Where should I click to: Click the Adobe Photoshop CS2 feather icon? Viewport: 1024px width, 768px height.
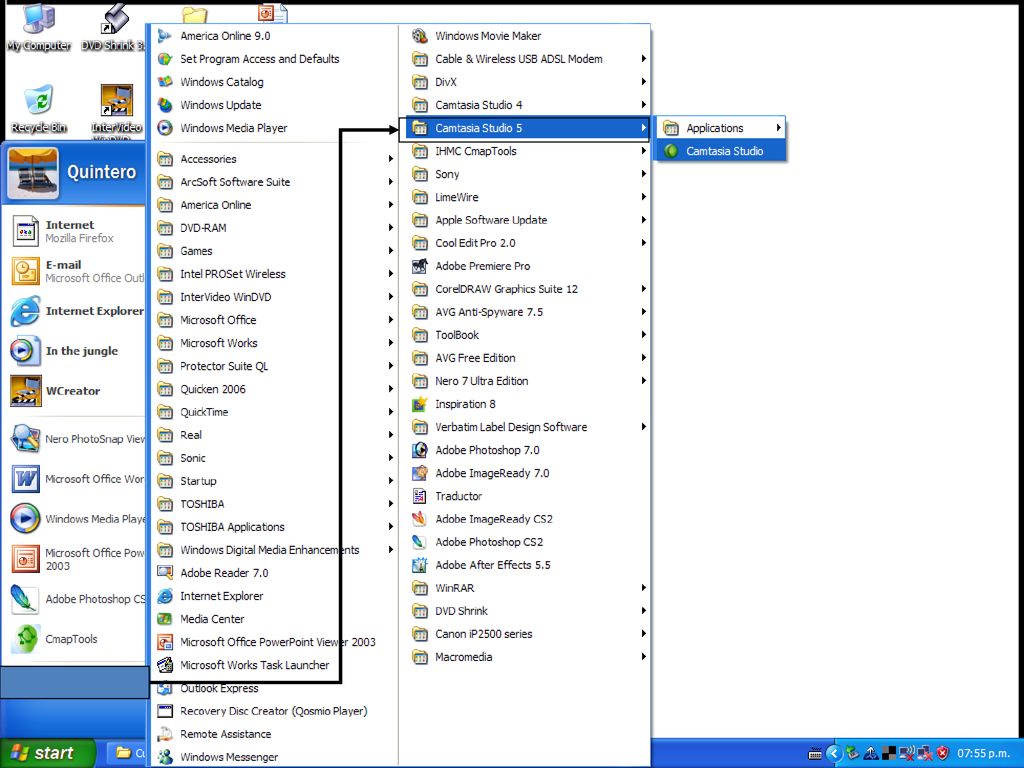(x=420, y=542)
